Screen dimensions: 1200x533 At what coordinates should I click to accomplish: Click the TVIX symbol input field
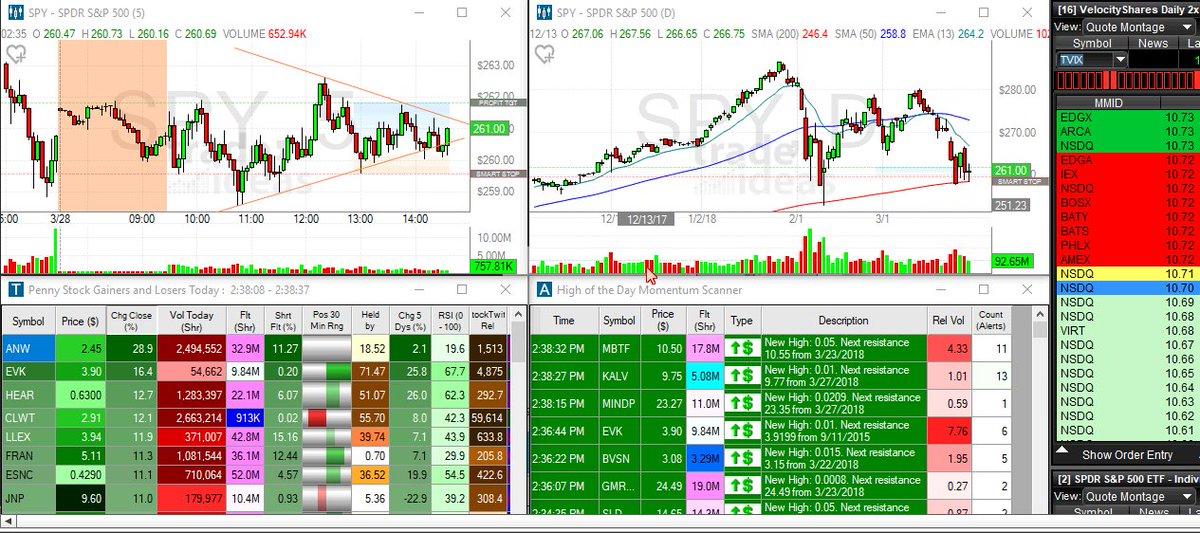pos(1085,59)
